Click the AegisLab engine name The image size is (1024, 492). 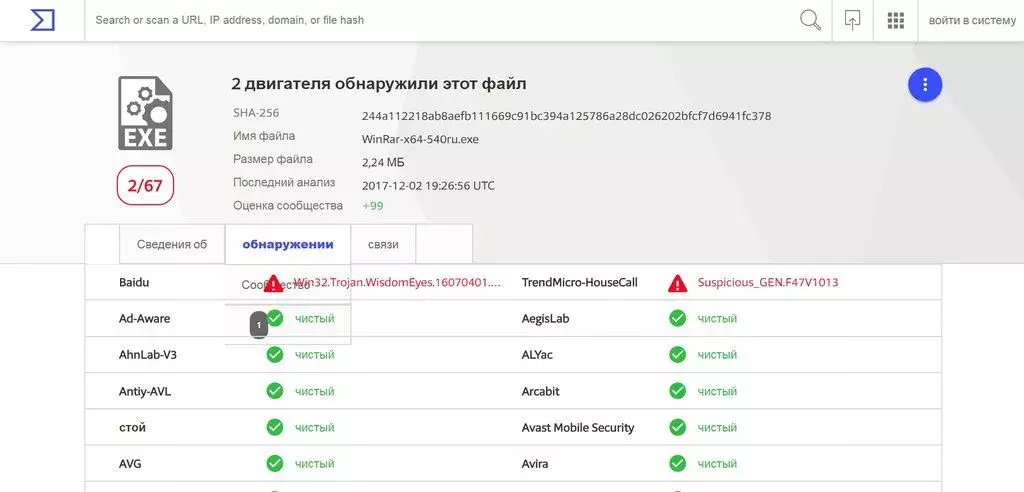click(545, 319)
